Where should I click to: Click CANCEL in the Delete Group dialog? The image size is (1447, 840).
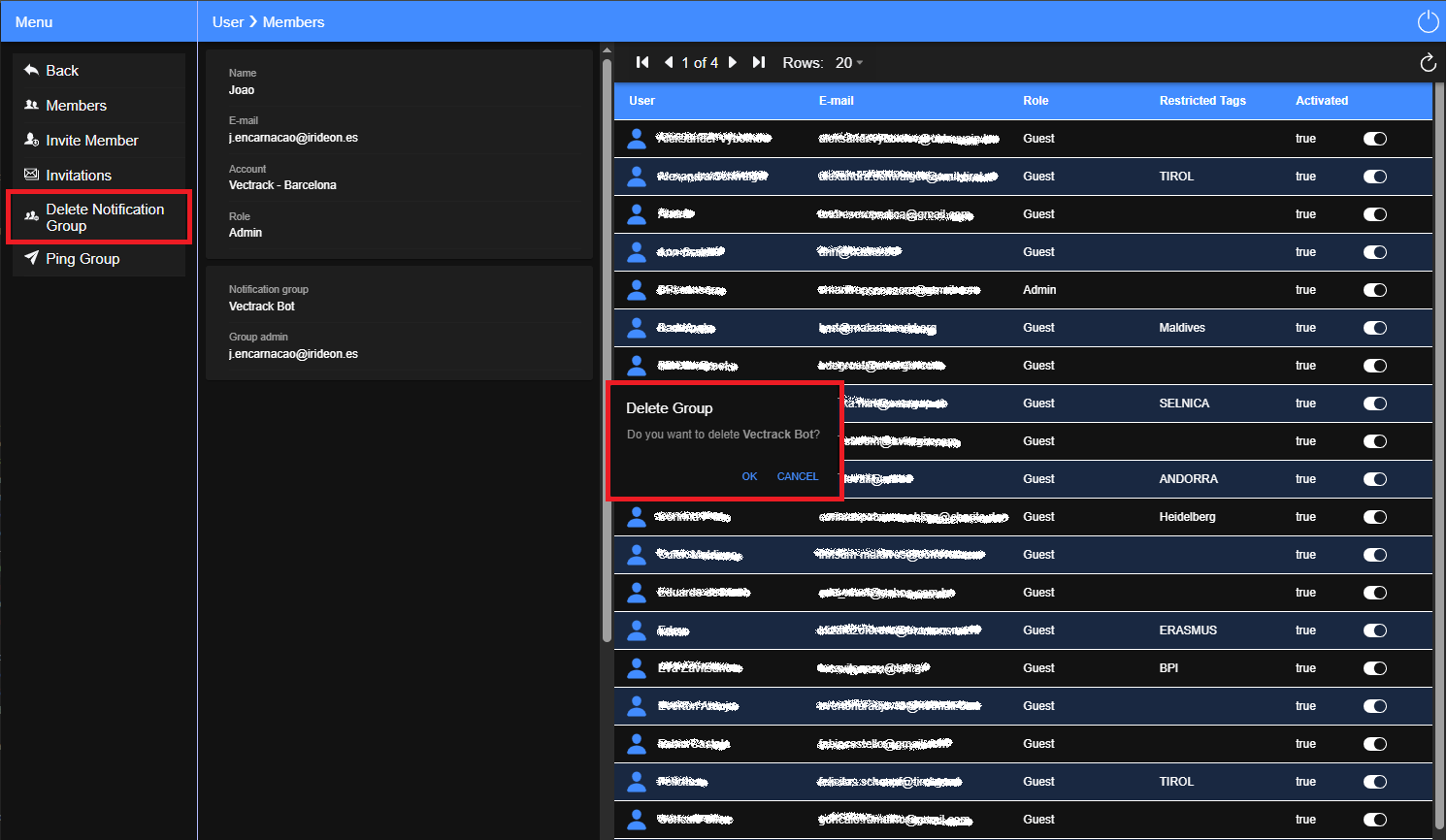click(x=798, y=476)
